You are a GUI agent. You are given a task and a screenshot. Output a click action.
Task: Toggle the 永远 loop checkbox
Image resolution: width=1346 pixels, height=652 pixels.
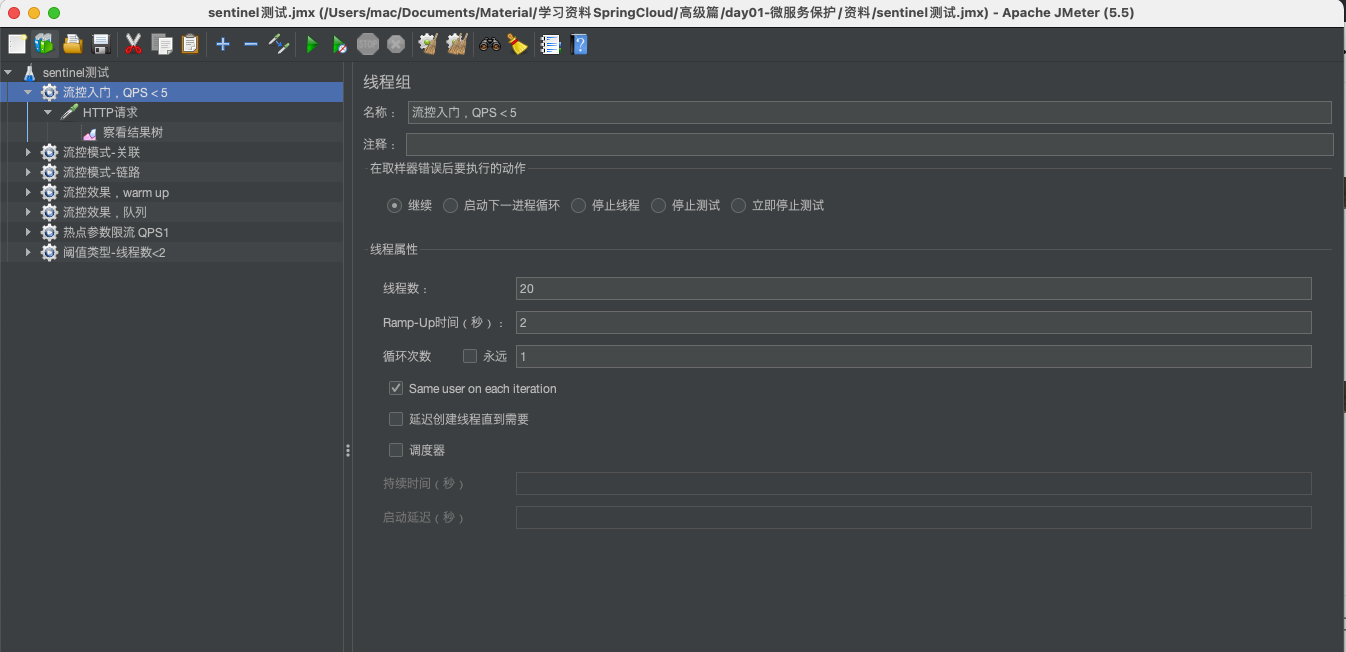click(470, 356)
